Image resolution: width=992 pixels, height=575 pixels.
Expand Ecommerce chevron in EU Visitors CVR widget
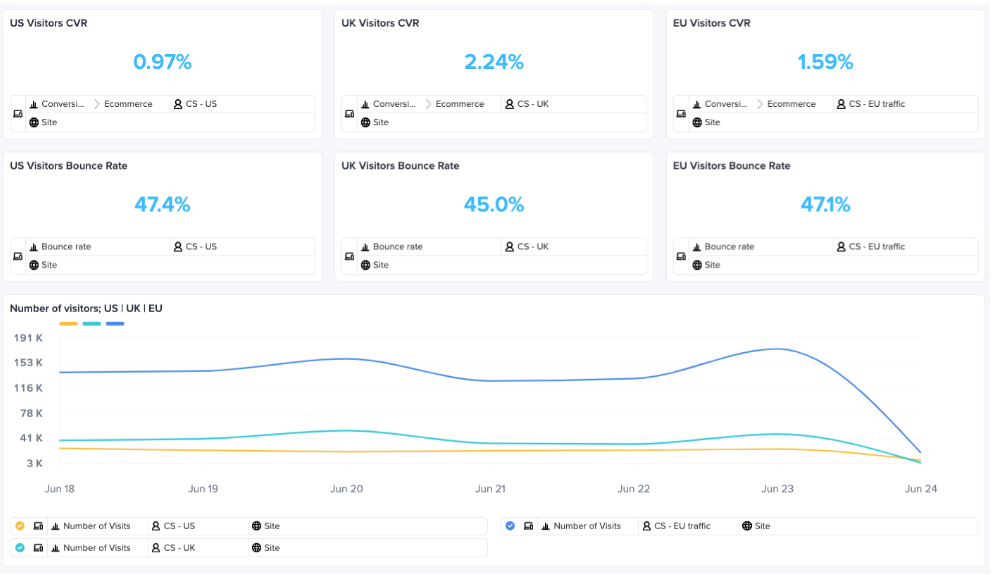point(760,104)
